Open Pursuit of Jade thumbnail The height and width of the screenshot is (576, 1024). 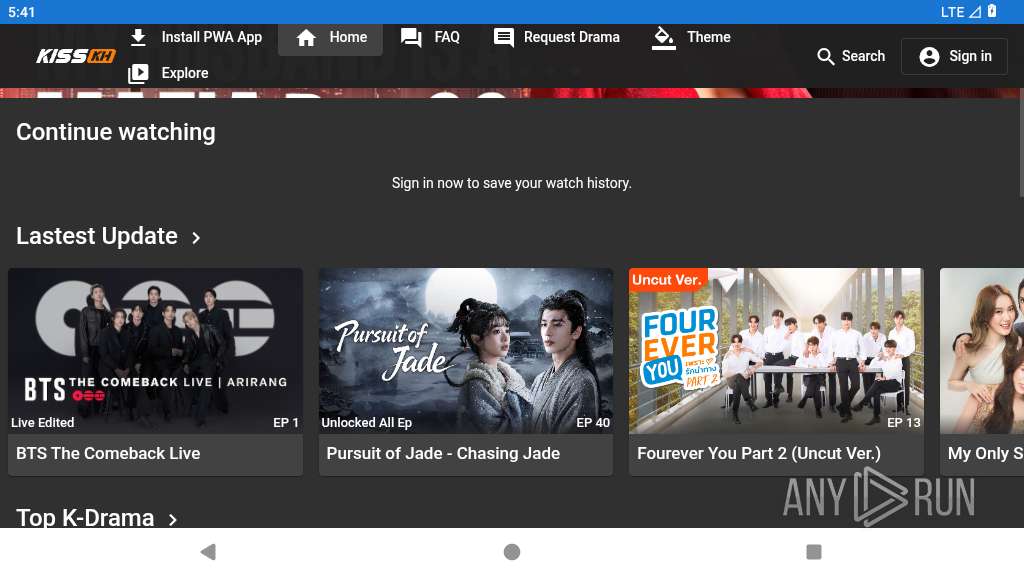point(466,351)
